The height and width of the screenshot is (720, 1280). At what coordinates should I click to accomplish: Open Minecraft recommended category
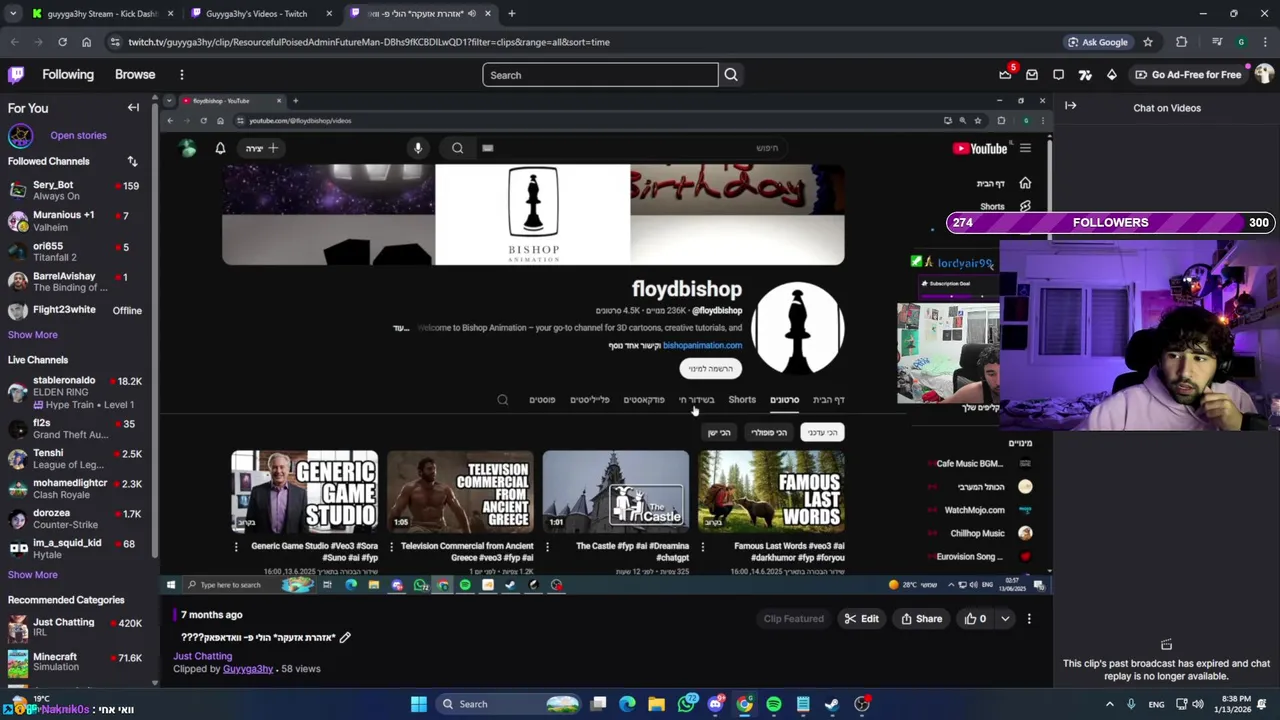coord(74,662)
